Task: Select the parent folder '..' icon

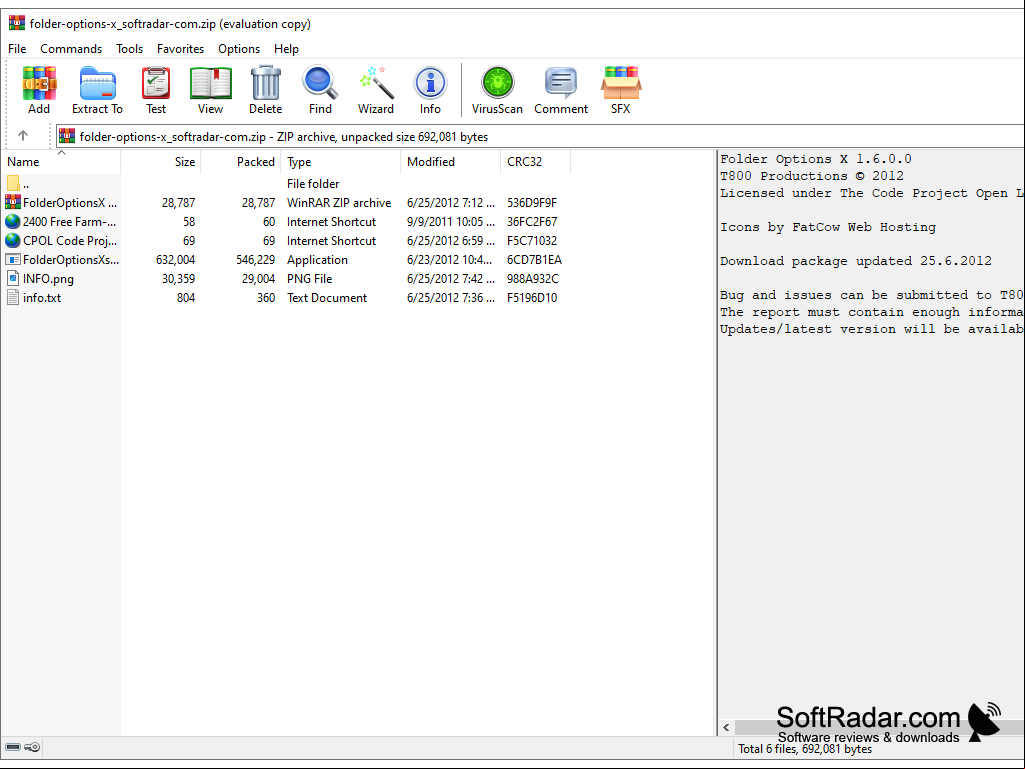Action: (13, 184)
